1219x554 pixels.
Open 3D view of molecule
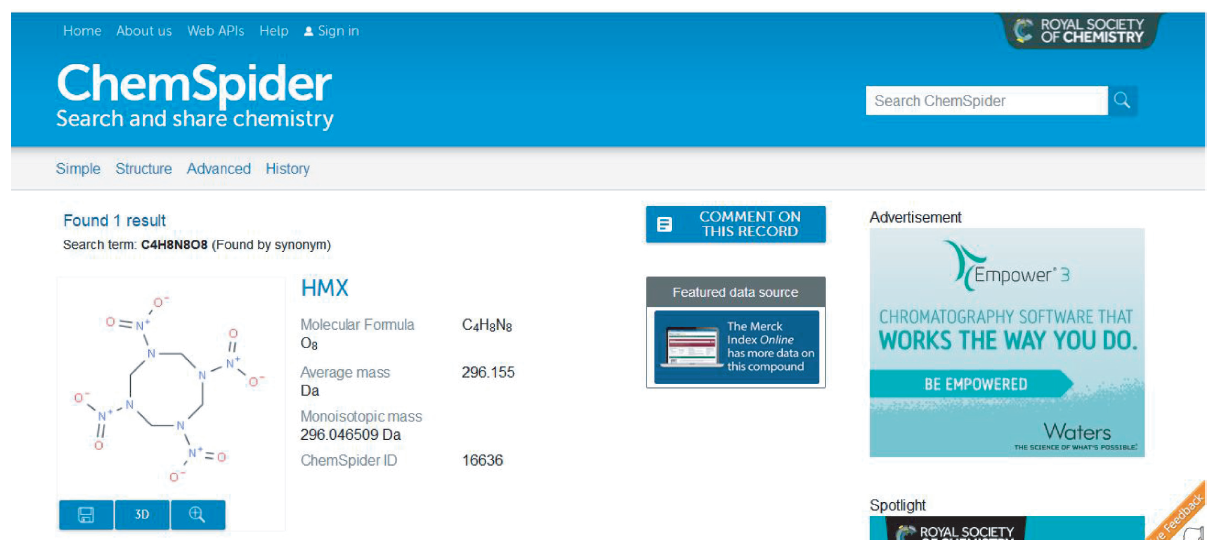[142, 514]
